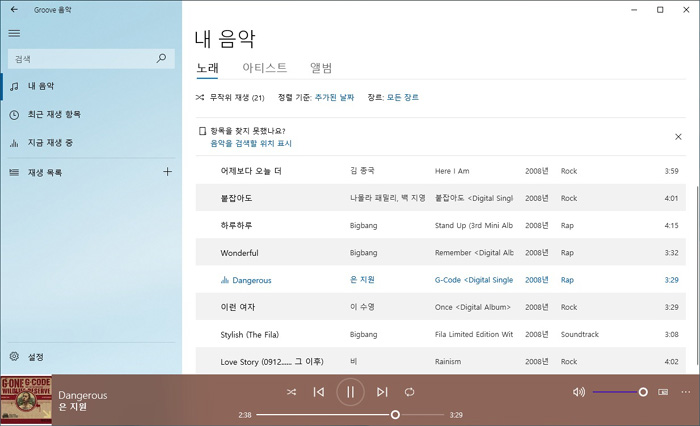Skip to the previous track
This screenshot has height=426, width=700.
319,392
